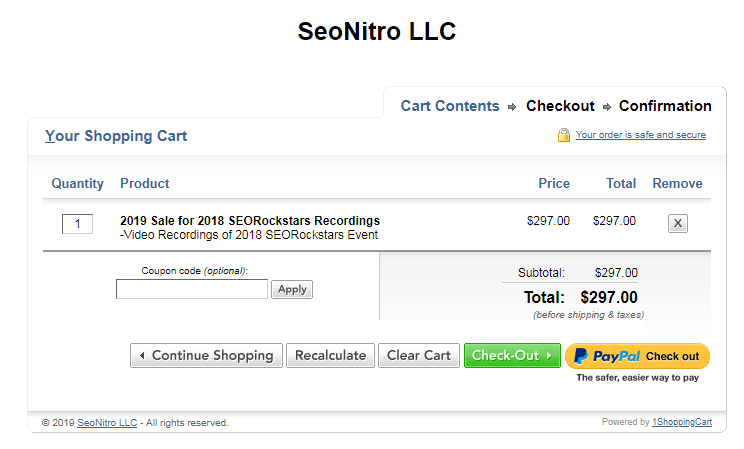Click the PayPal Check out button

tap(637, 356)
